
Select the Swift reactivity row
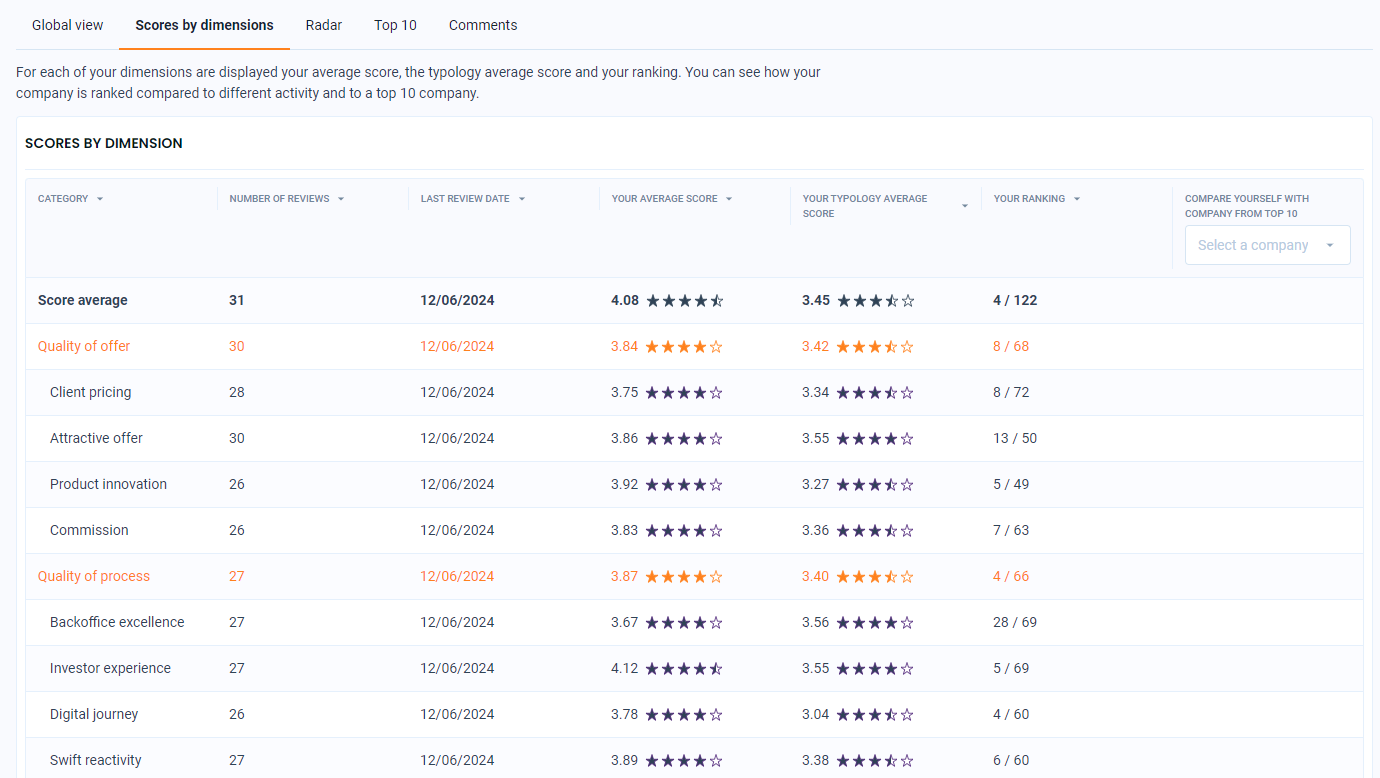pos(694,760)
